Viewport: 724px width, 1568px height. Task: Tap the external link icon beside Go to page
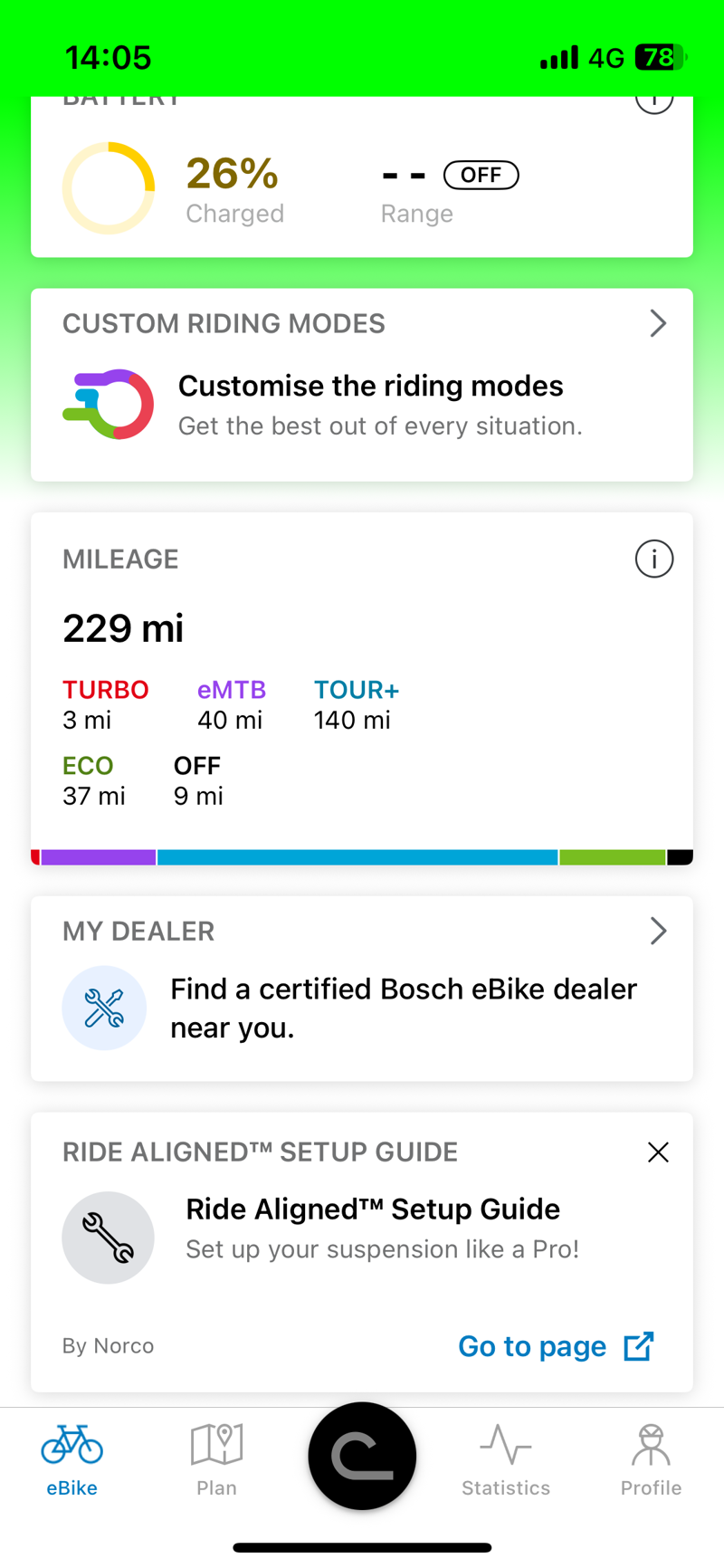pos(639,1346)
